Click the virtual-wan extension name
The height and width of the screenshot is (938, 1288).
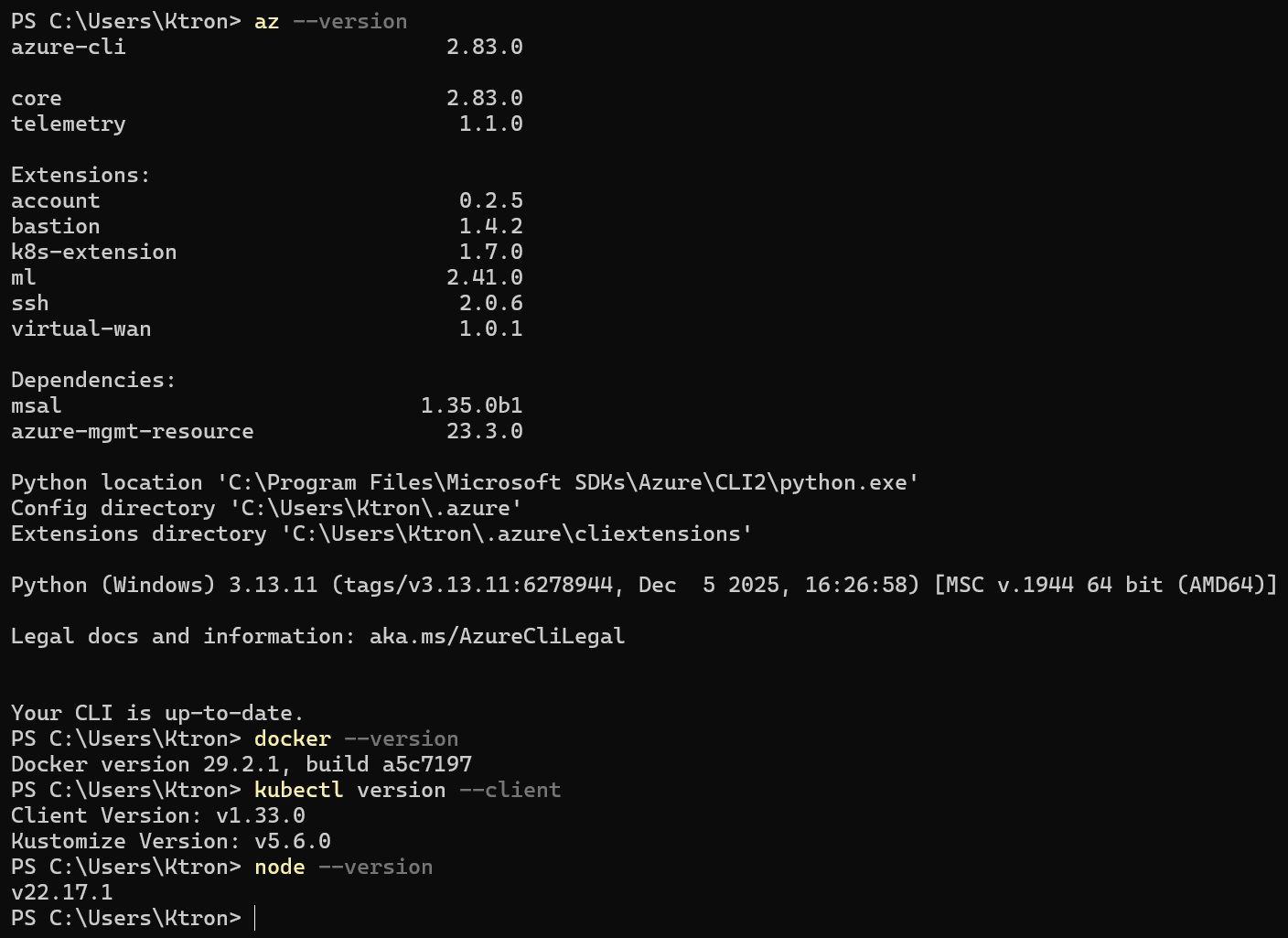pyautogui.click(x=80, y=329)
